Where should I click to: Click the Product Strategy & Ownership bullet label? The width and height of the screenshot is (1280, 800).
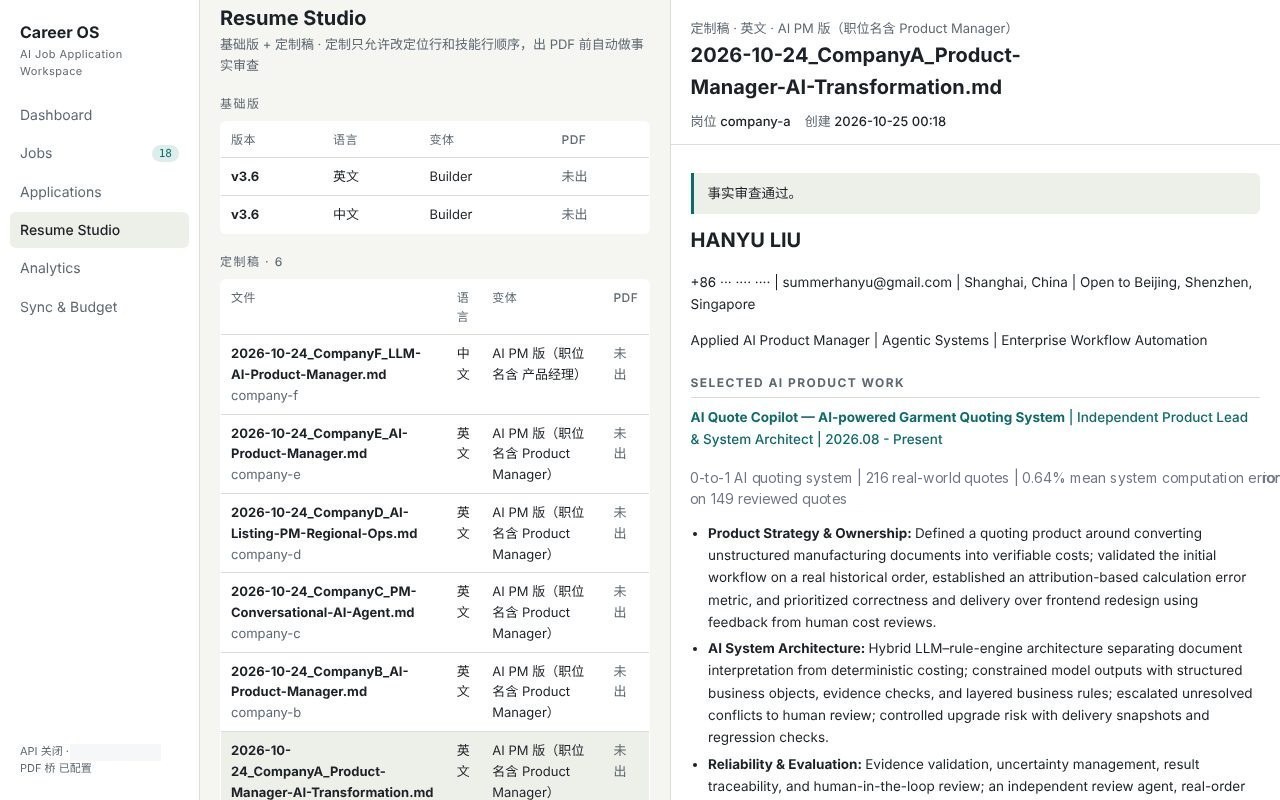(x=809, y=533)
